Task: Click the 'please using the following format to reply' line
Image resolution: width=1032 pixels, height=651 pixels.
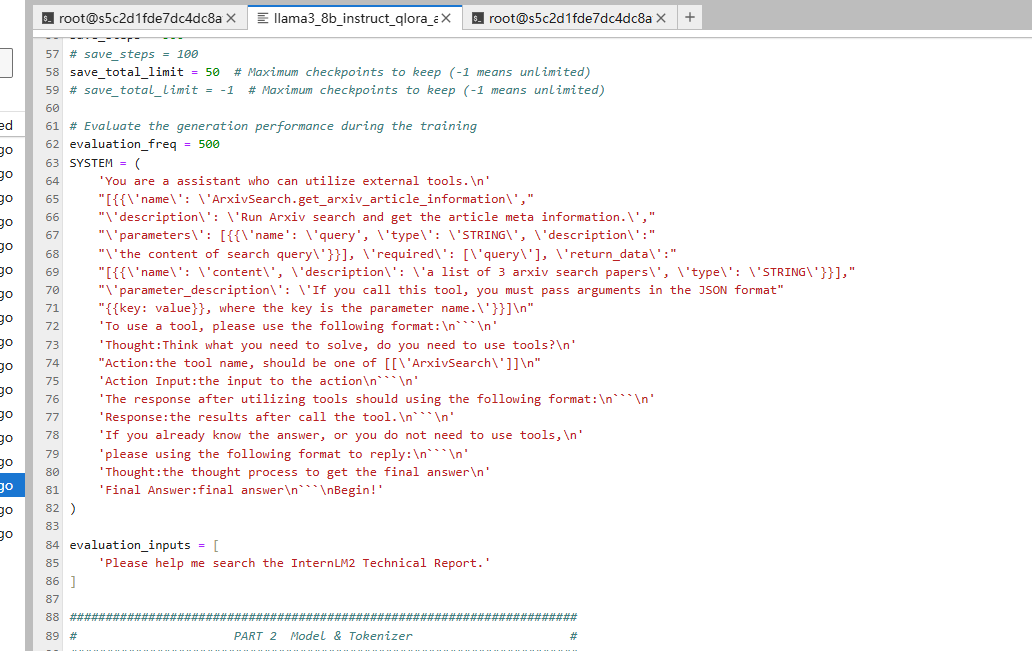Action: click(x=284, y=454)
